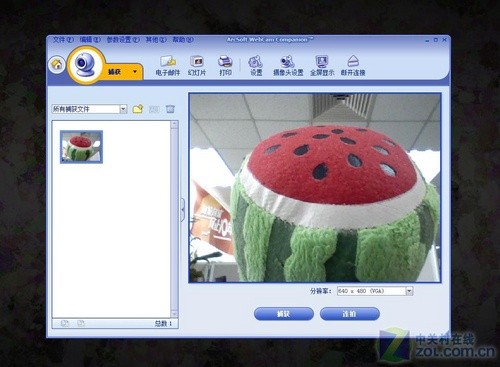Click the live webcam preview image
This screenshot has width=500, height=367.
315,188
